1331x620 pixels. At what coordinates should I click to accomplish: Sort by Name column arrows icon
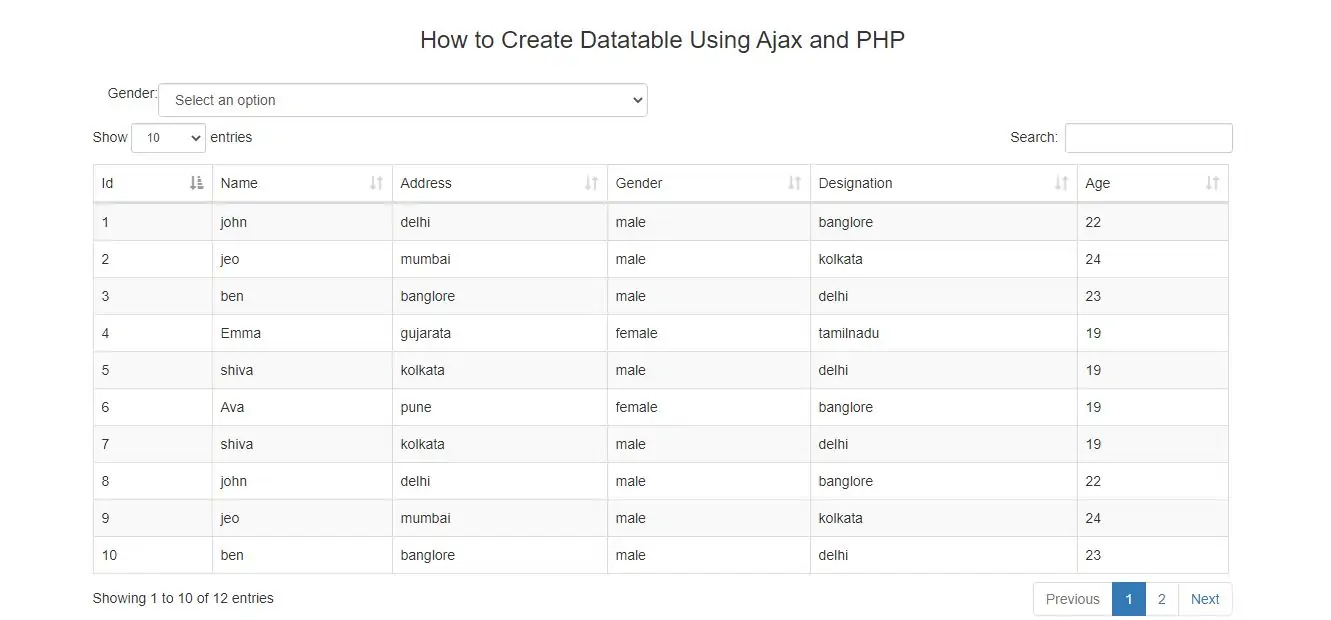(376, 183)
